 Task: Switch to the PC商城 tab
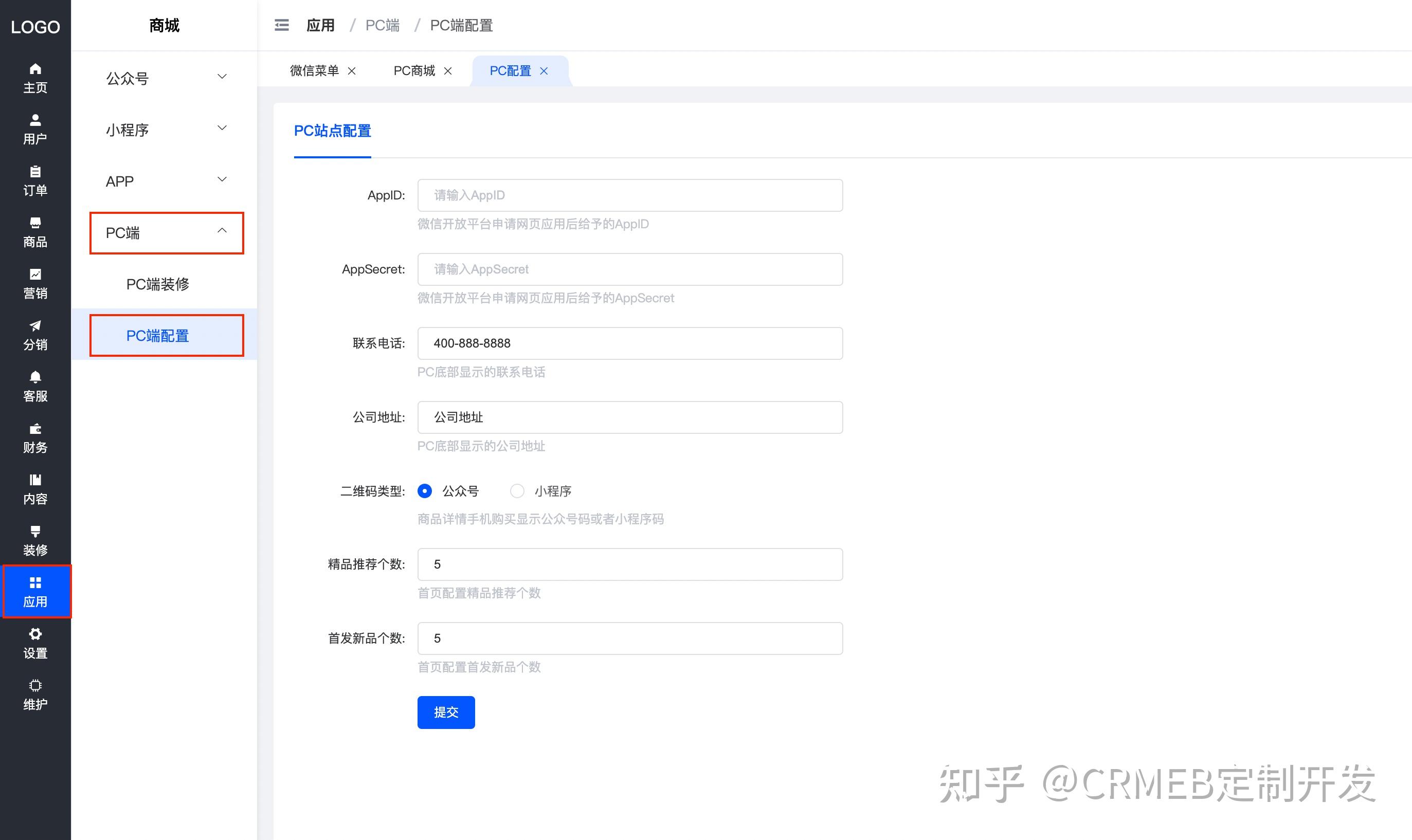(x=414, y=70)
